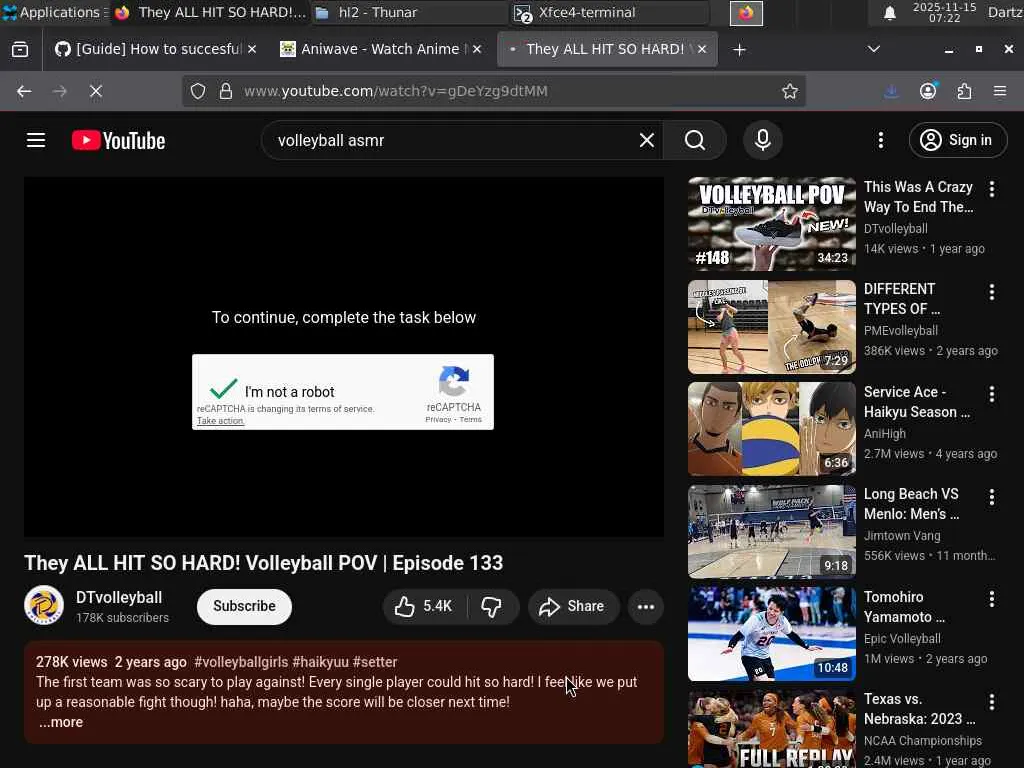Show tracking protection shield info

click(x=198, y=91)
